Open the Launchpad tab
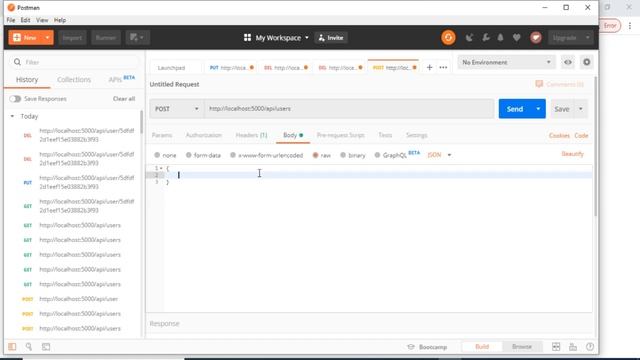 (x=171, y=68)
